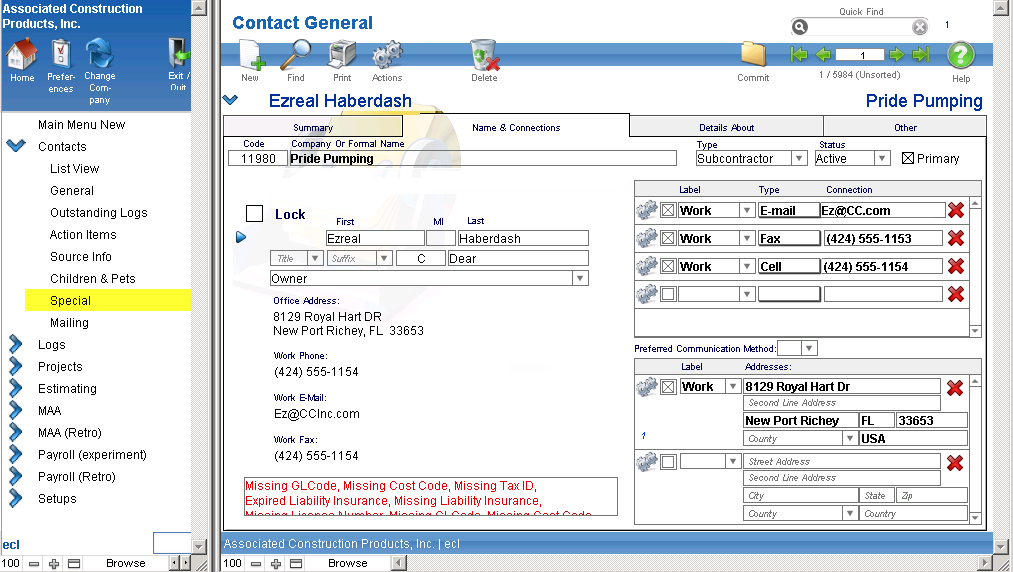Image resolution: width=1013 pixels, height=572 pixels.
Task: Click the Quick Find search field
Action: tap(859, 27)
